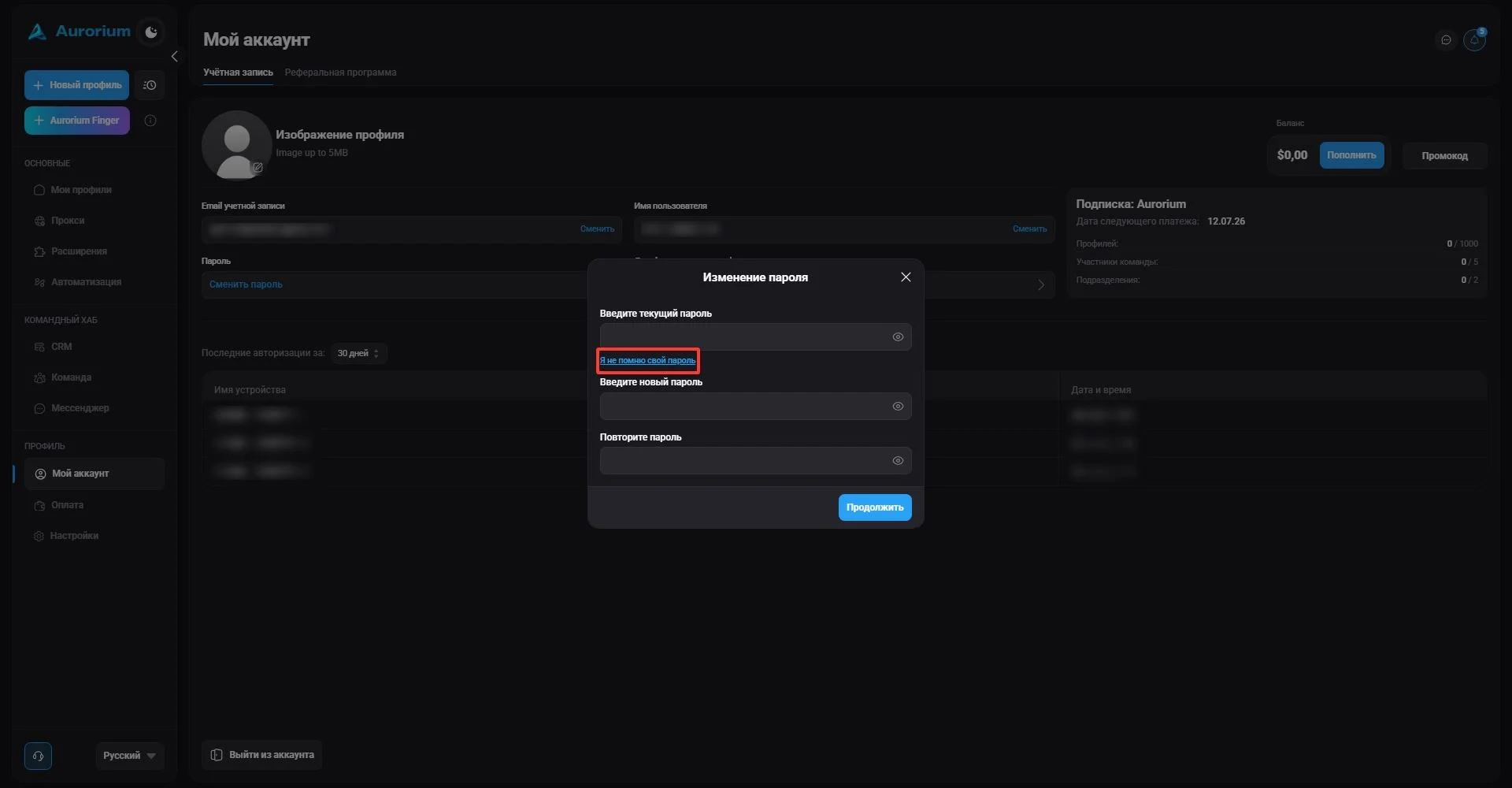1512x788 pixels.
Task: Click Я не помню свой пароль link
Action: 647,360
